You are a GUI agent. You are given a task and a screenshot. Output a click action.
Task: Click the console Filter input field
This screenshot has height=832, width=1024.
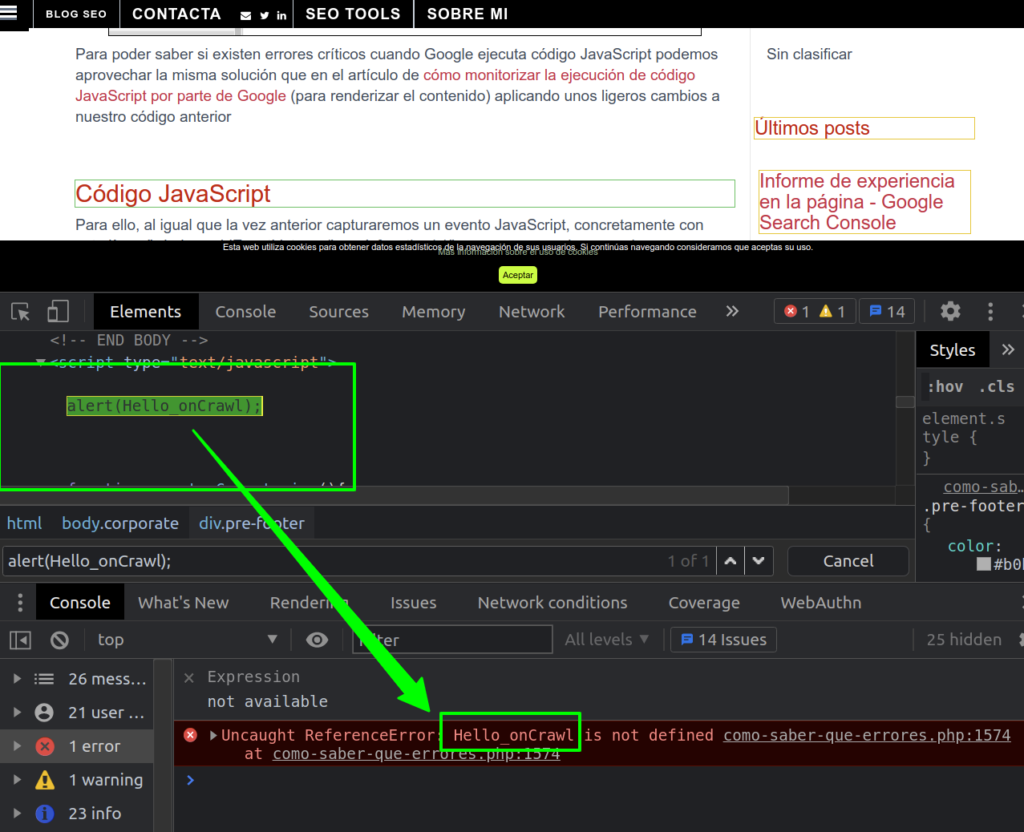click(452, 640)
